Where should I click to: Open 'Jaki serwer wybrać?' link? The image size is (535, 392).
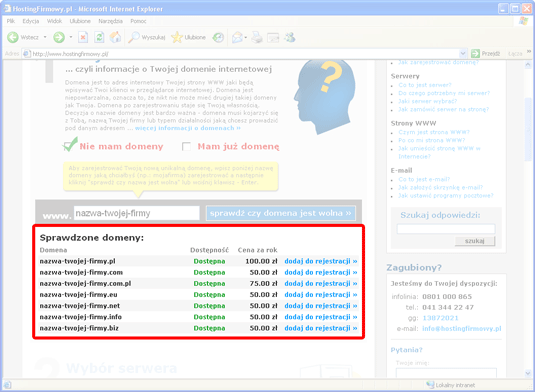point(428,101)
